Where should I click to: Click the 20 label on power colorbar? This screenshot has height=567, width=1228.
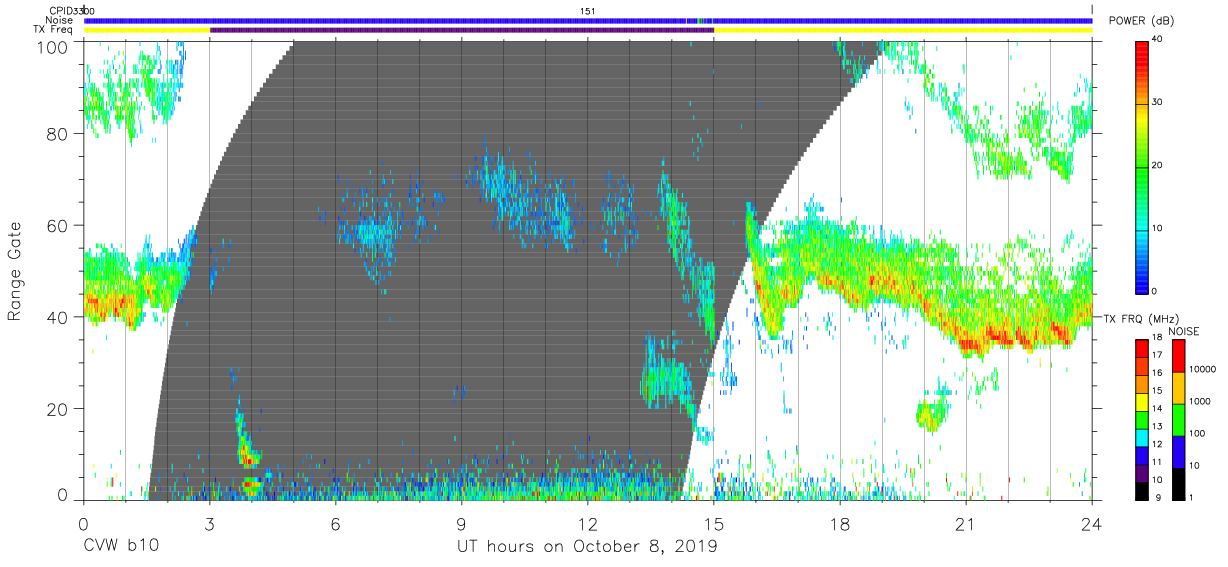(1159, 166)
